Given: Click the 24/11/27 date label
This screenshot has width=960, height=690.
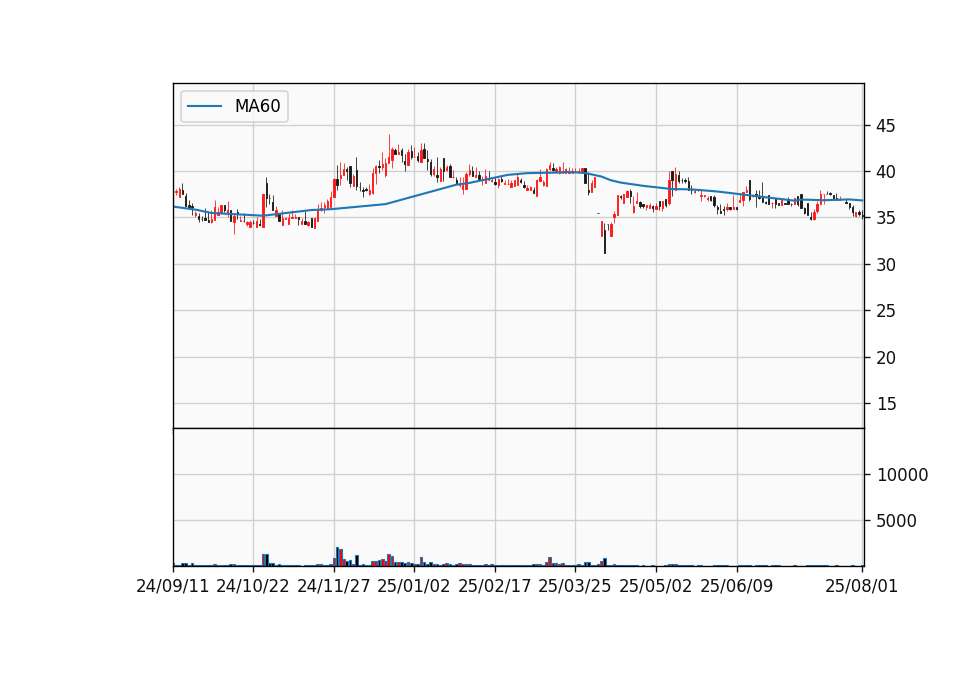Looking at the screenshot, I should point(334,586).
